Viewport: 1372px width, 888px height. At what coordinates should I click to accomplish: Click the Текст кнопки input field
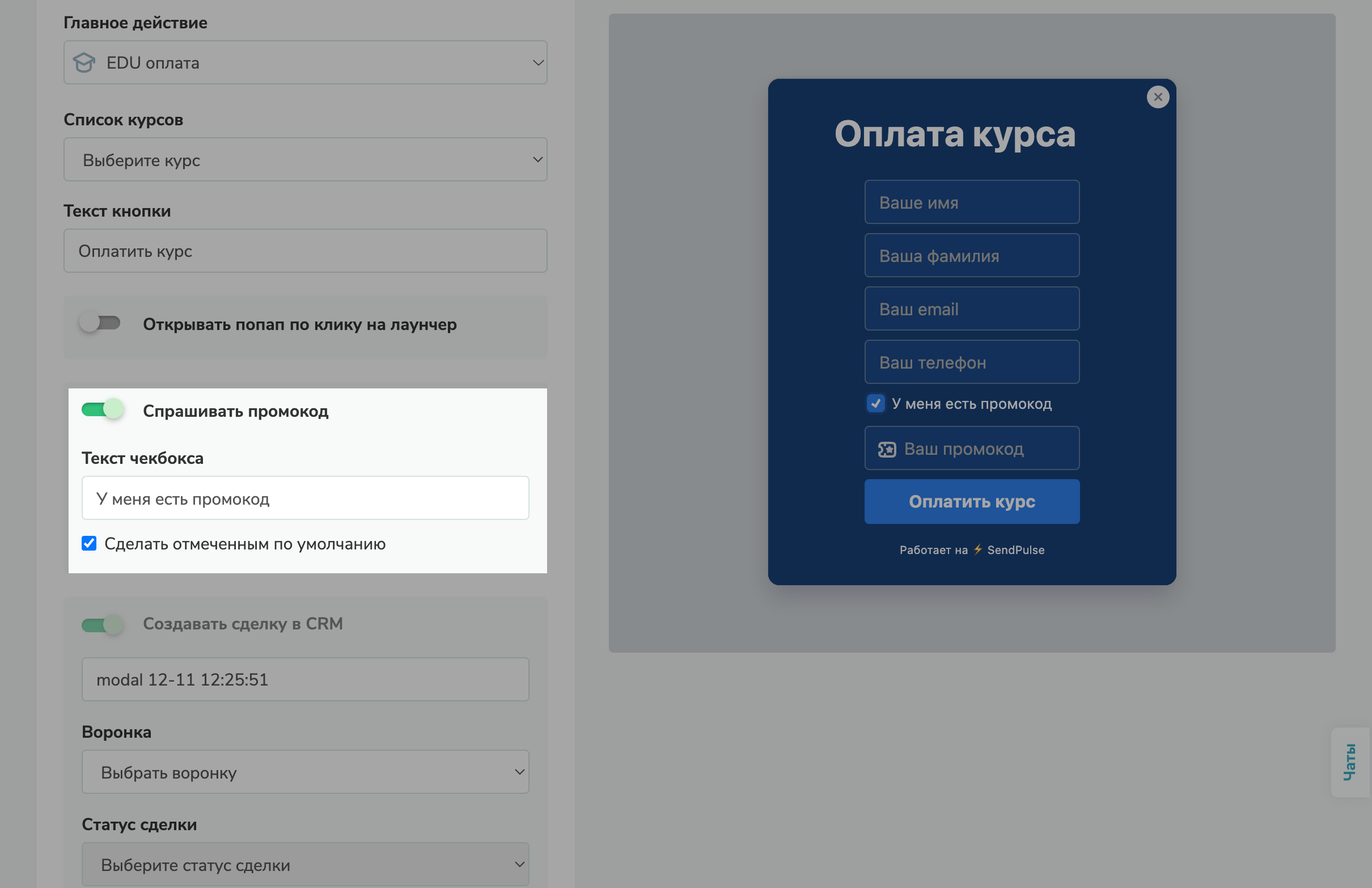click(x=305, y=250)
